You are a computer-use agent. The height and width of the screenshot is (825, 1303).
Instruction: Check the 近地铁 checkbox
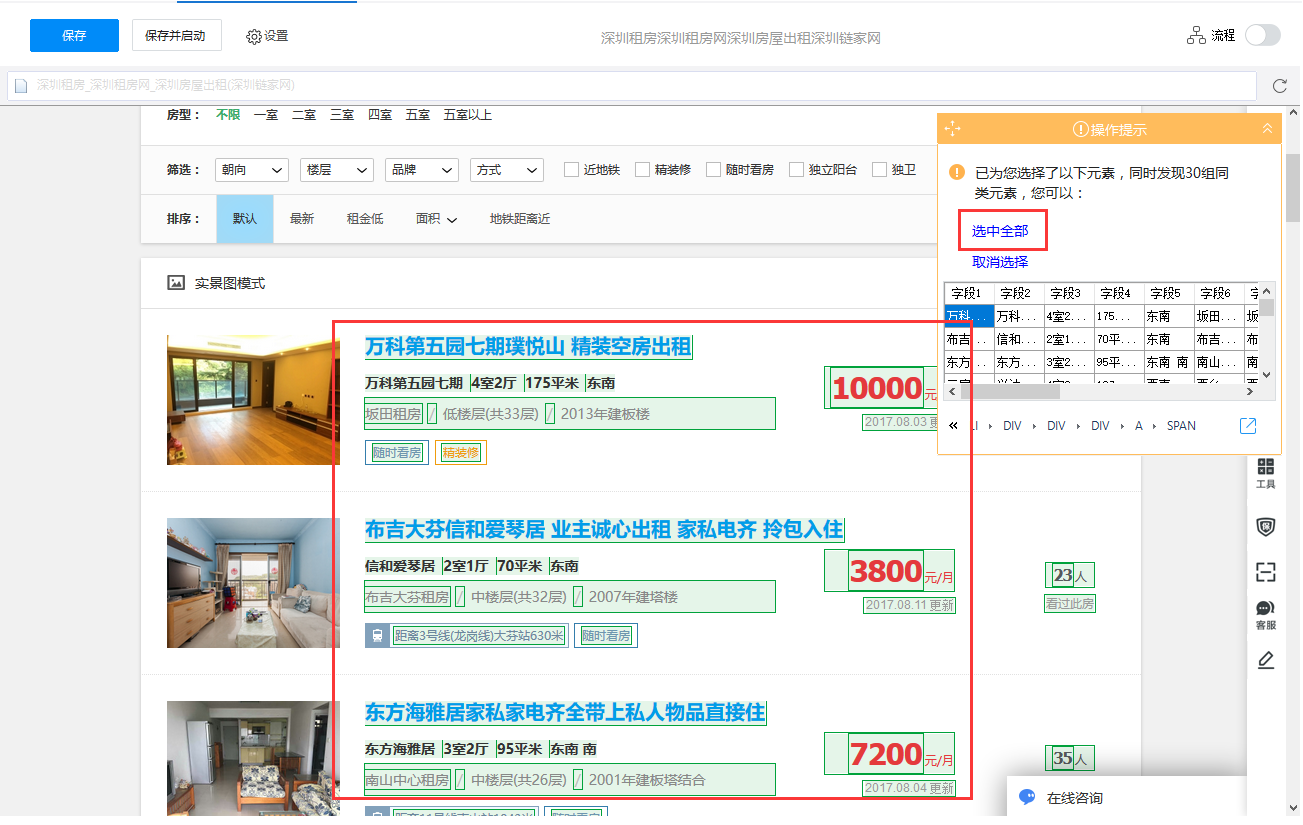pos(571,170)
